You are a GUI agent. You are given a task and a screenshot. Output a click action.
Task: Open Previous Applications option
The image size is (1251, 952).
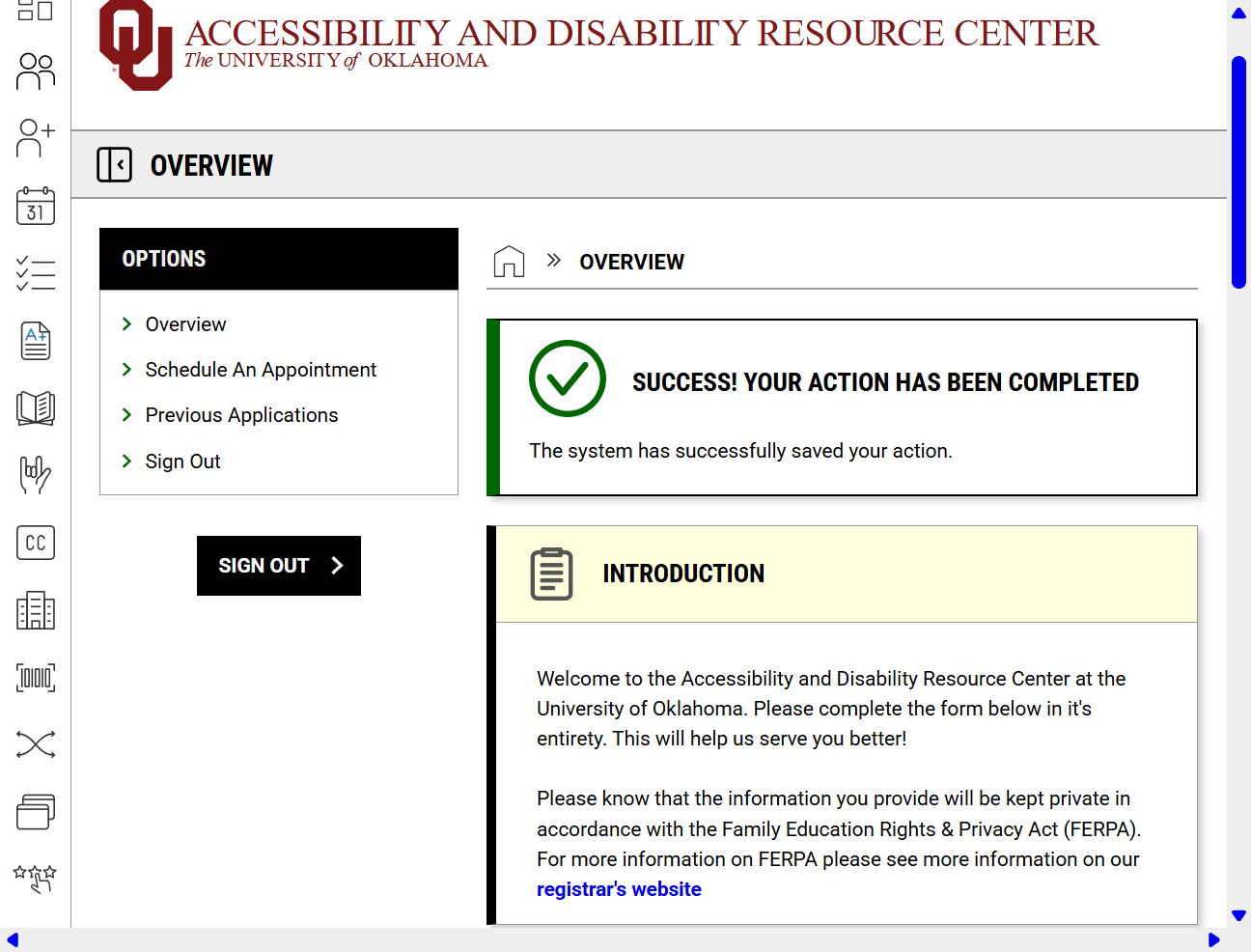tap(241, 415)
